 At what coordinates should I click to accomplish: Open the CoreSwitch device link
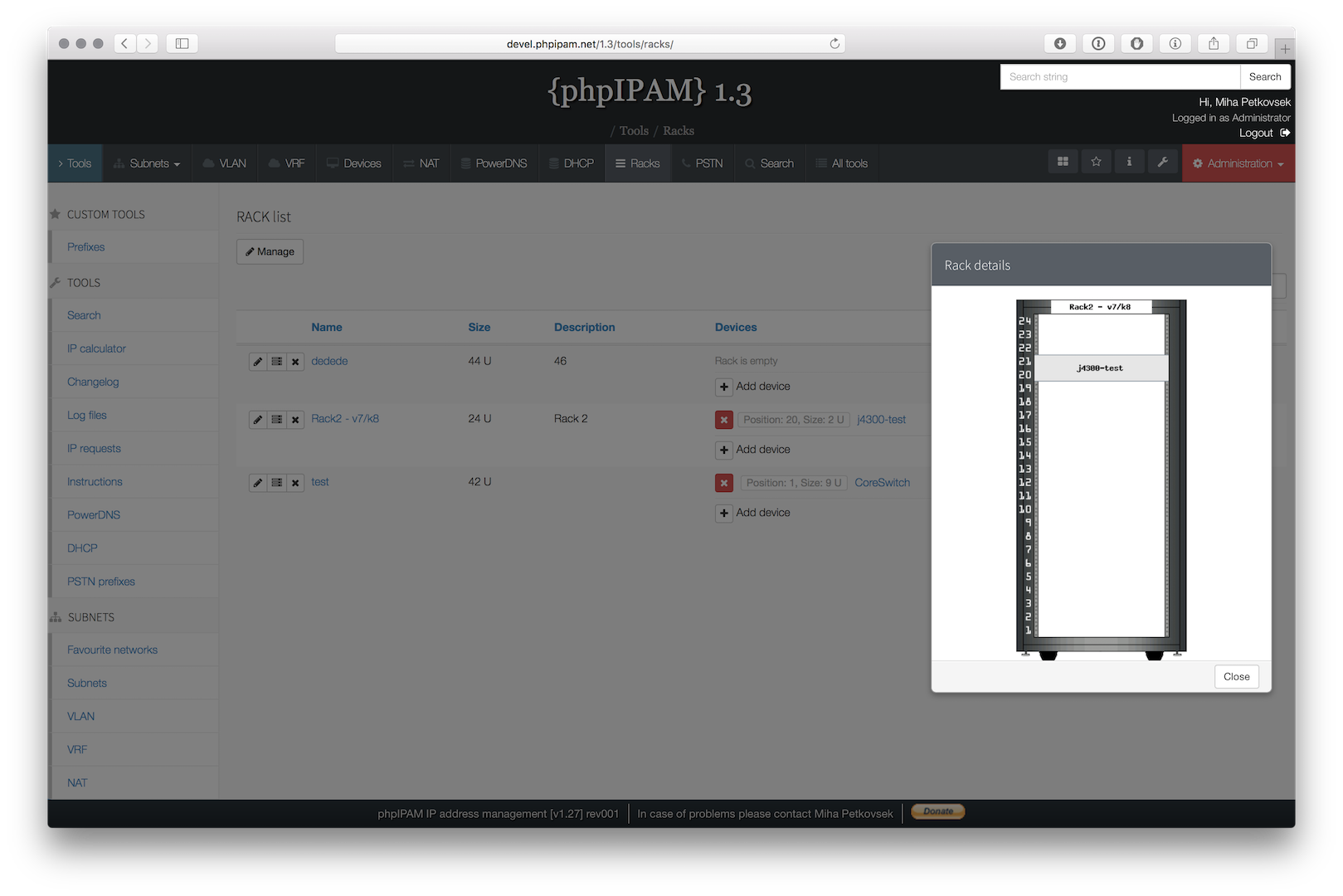883,483
